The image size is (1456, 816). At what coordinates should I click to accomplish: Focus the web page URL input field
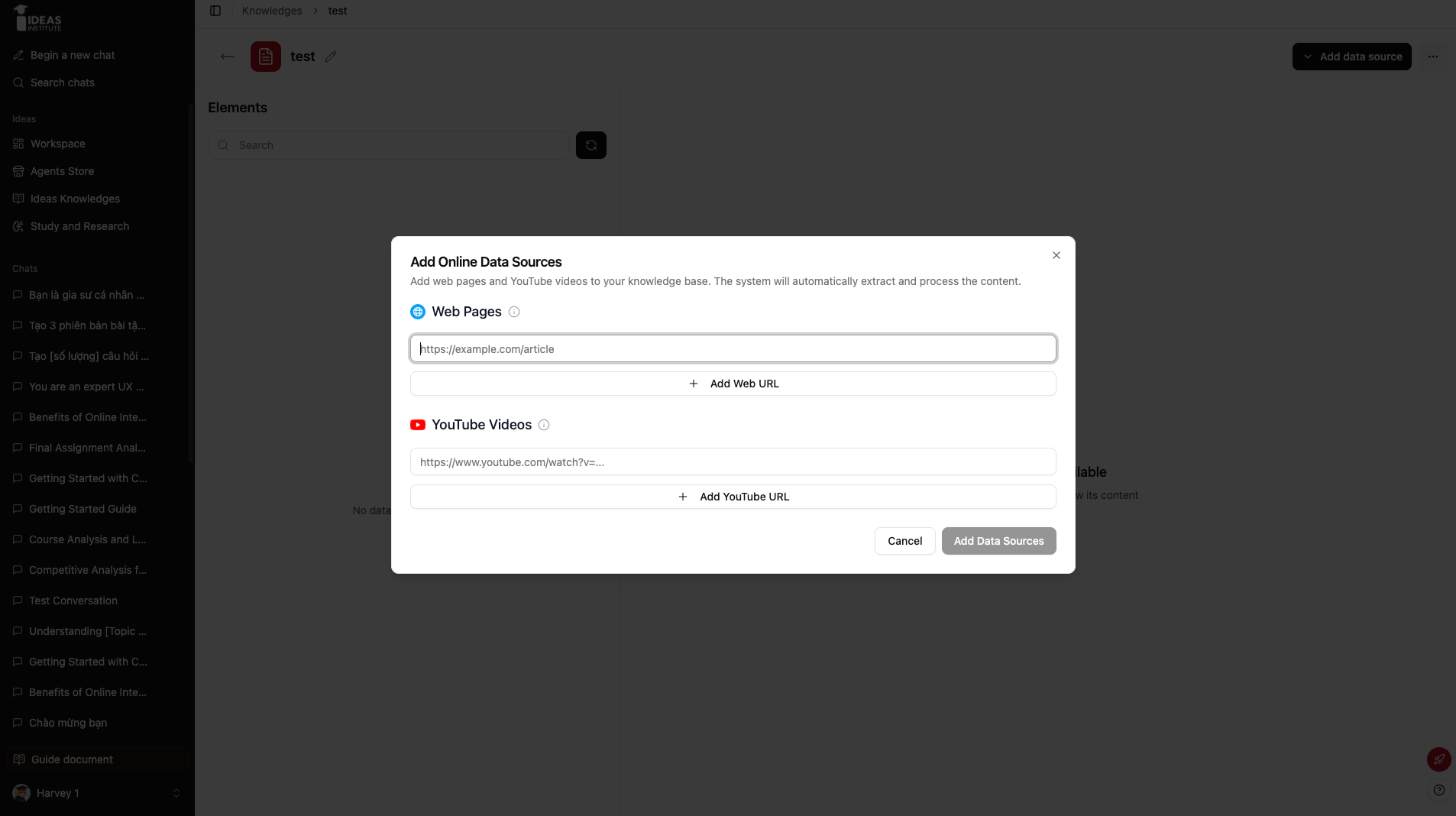point(733,348)
